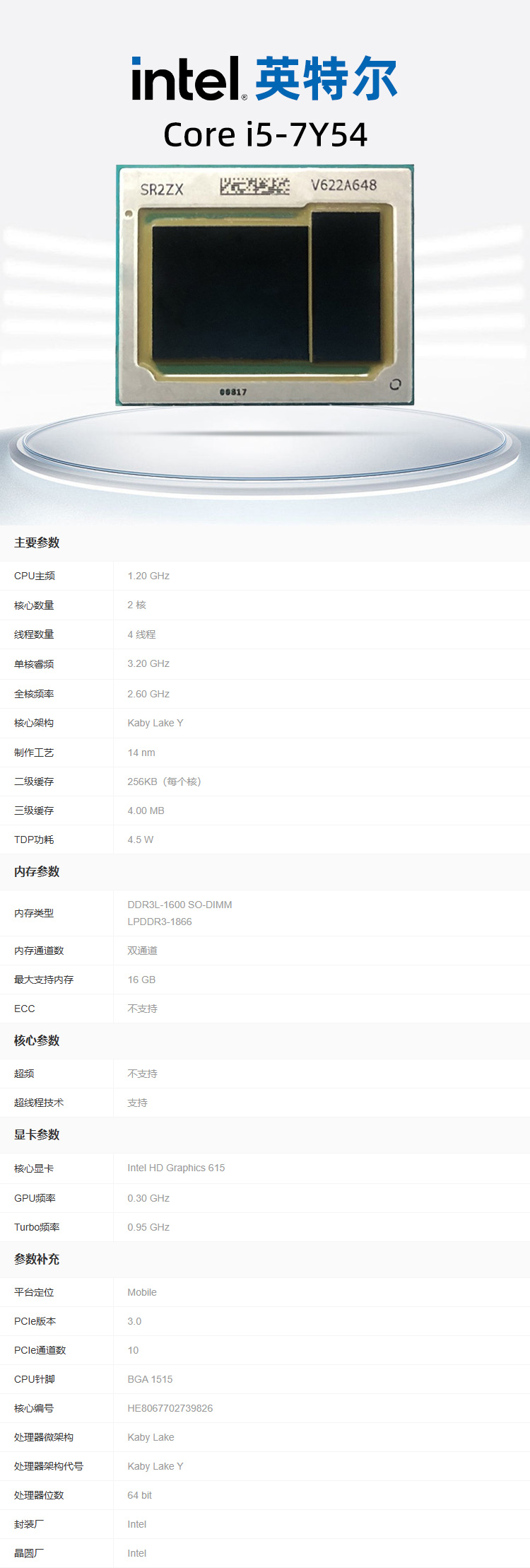Click the PCIe通道数 label
Screen dimensions: 530x1568
click(40, 1350)
